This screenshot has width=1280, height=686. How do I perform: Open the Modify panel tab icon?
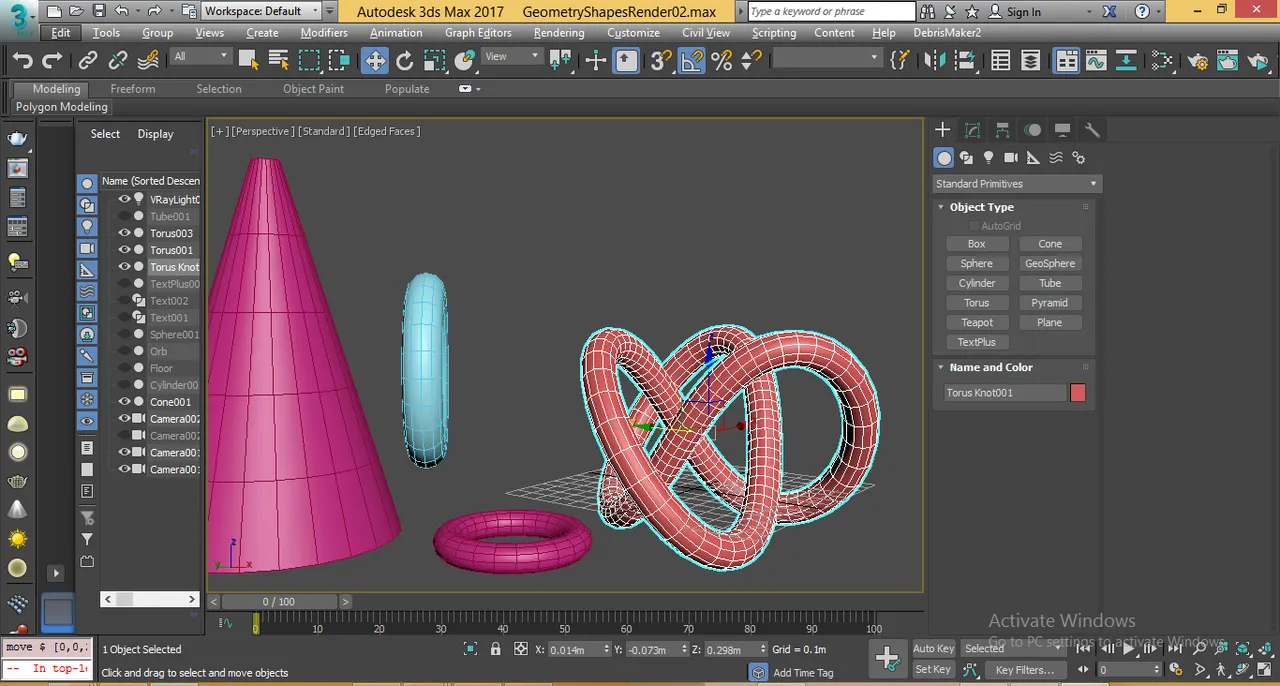click(972, 130)
